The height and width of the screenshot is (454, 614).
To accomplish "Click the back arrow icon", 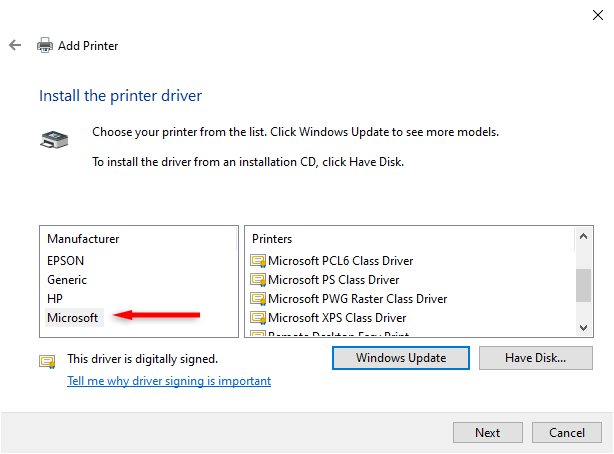I will pos(15,46).
